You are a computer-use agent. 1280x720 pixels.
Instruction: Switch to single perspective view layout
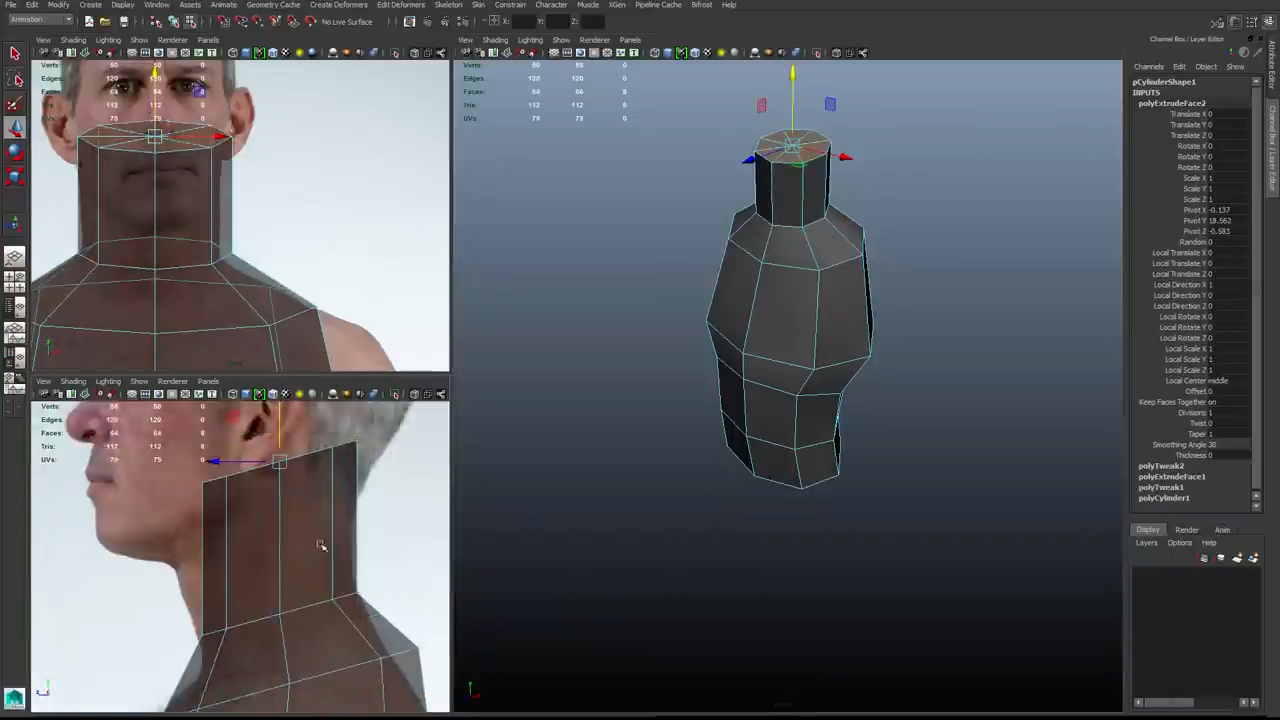14,258
